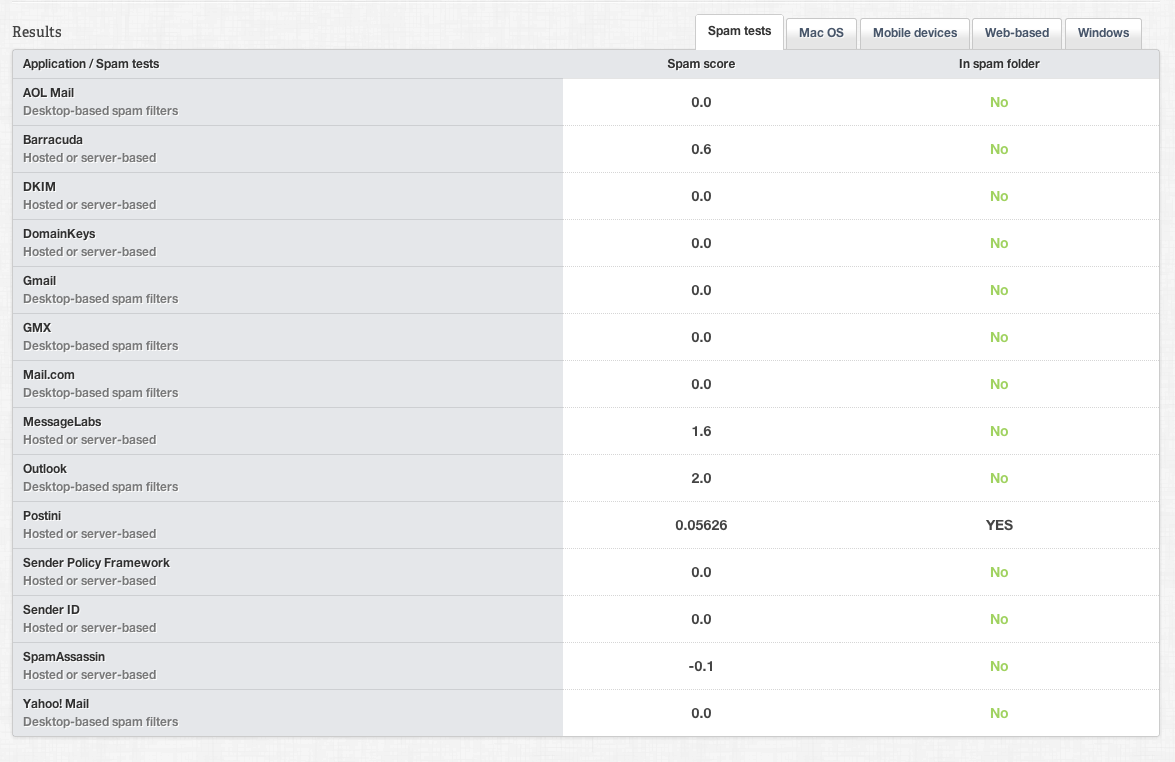This screenshot has height=762, width=1175.
Task: Open the Web-based tab
Action: [1017, 33]
